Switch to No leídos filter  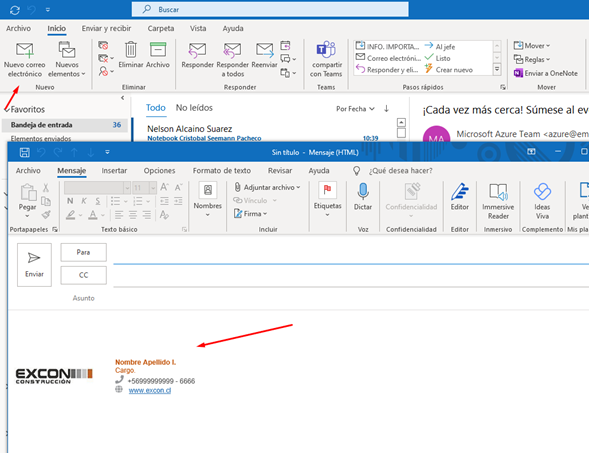[194, 108]
